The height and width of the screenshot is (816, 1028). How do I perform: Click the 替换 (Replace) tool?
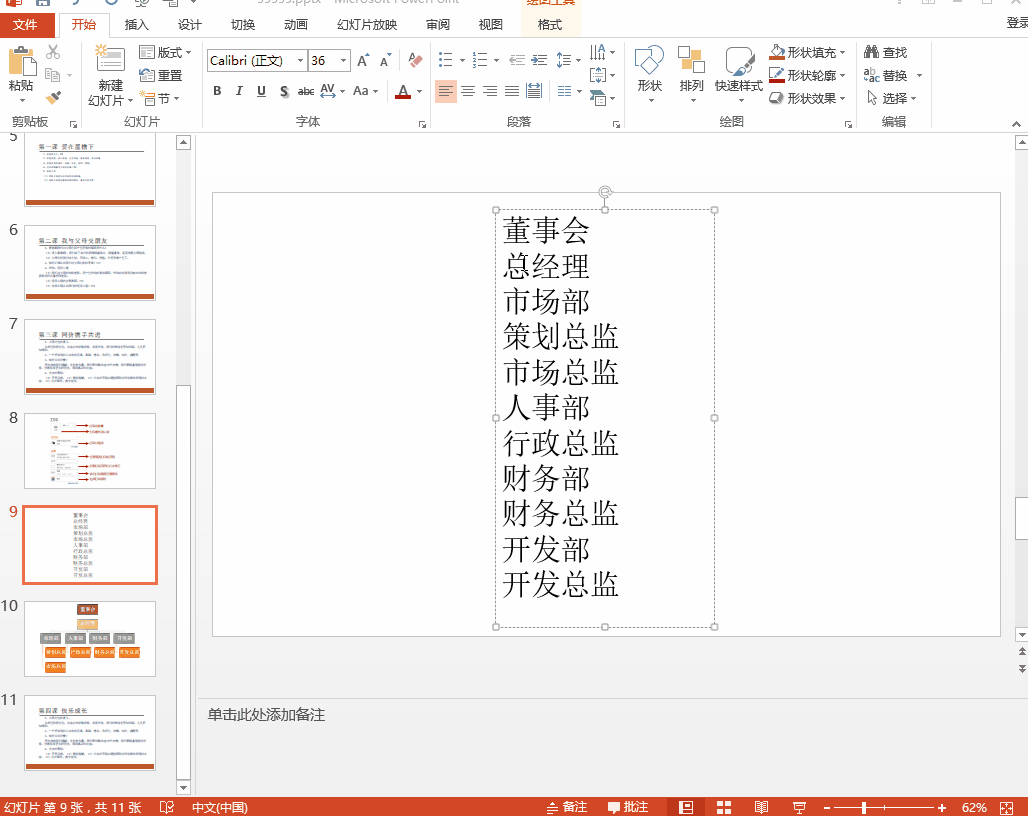888,75
